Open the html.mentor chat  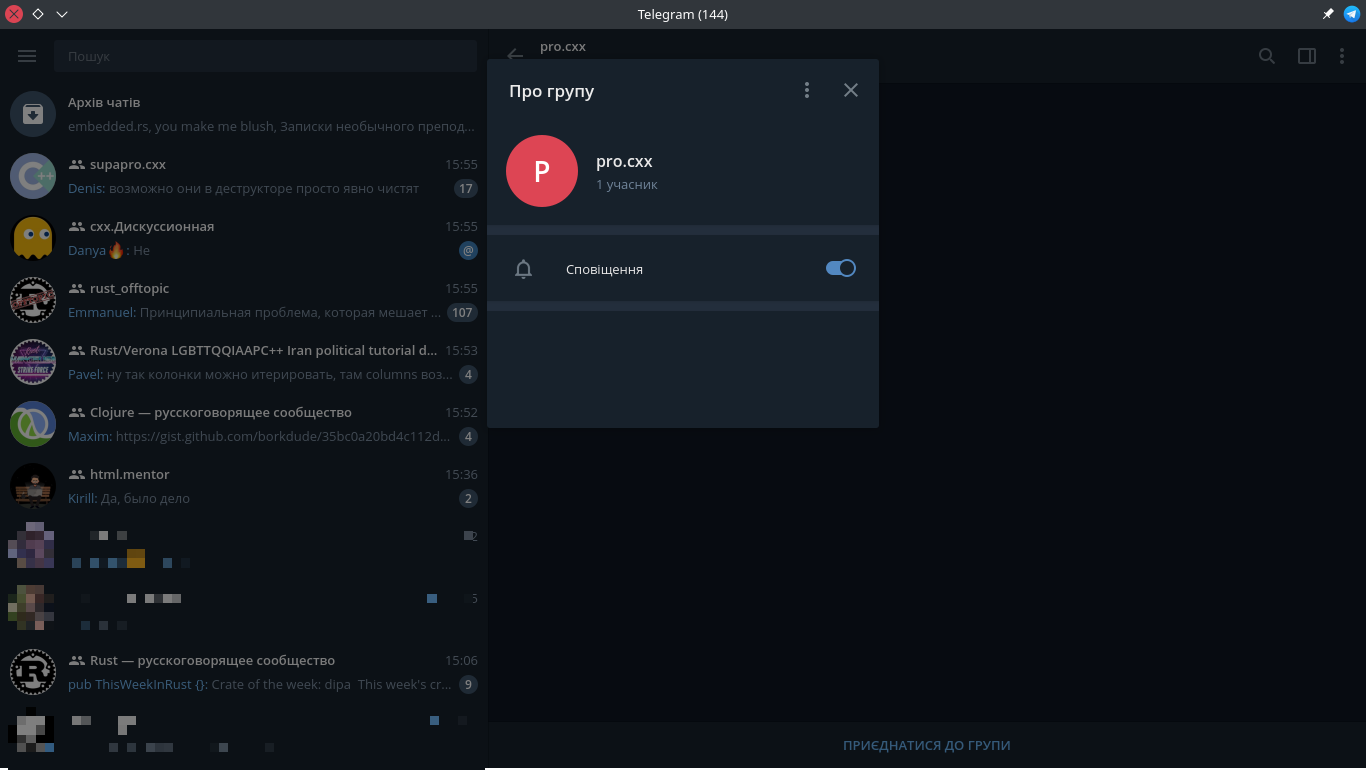244,486
